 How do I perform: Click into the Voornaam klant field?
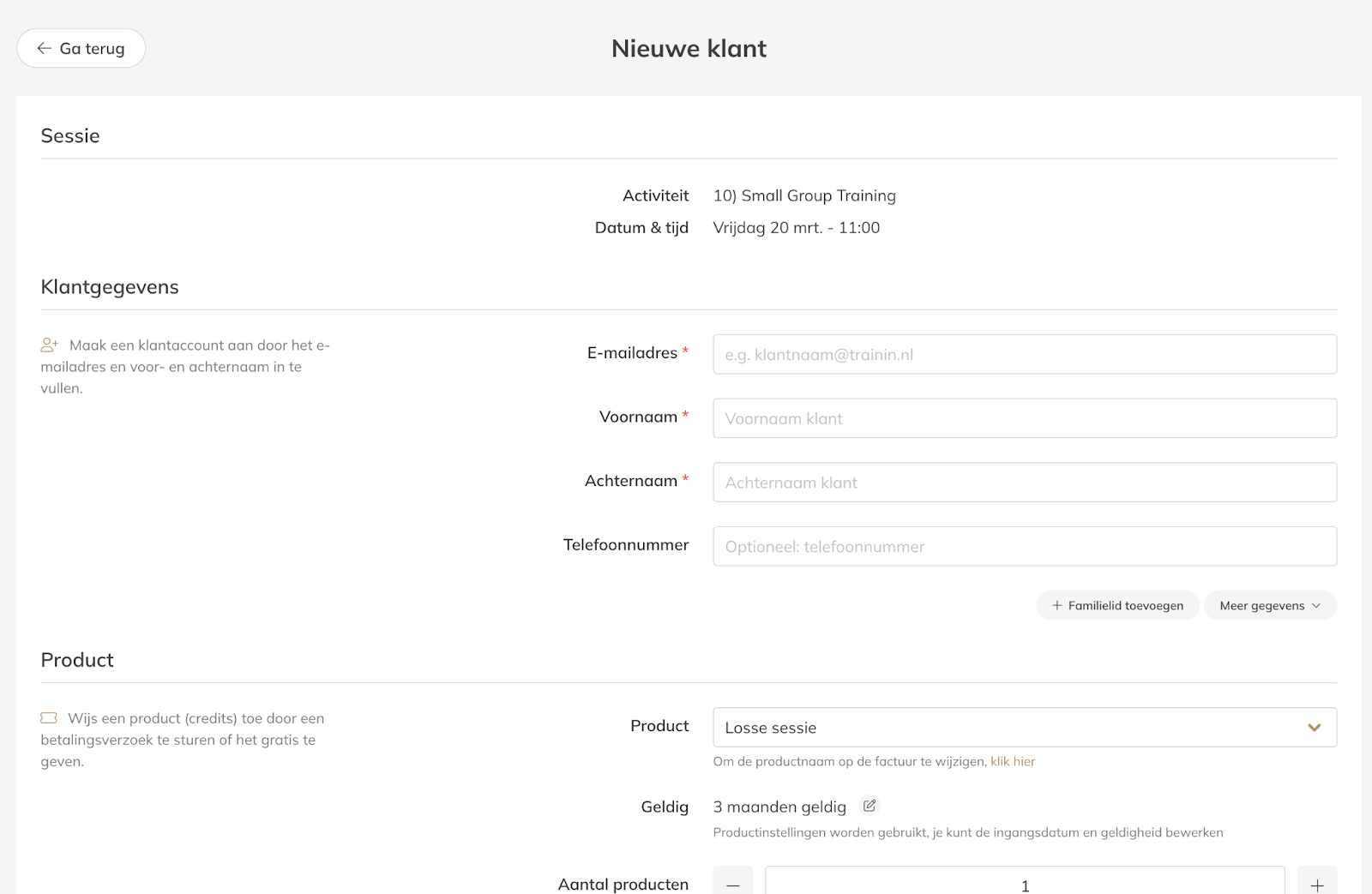(x=1025, y=419)
